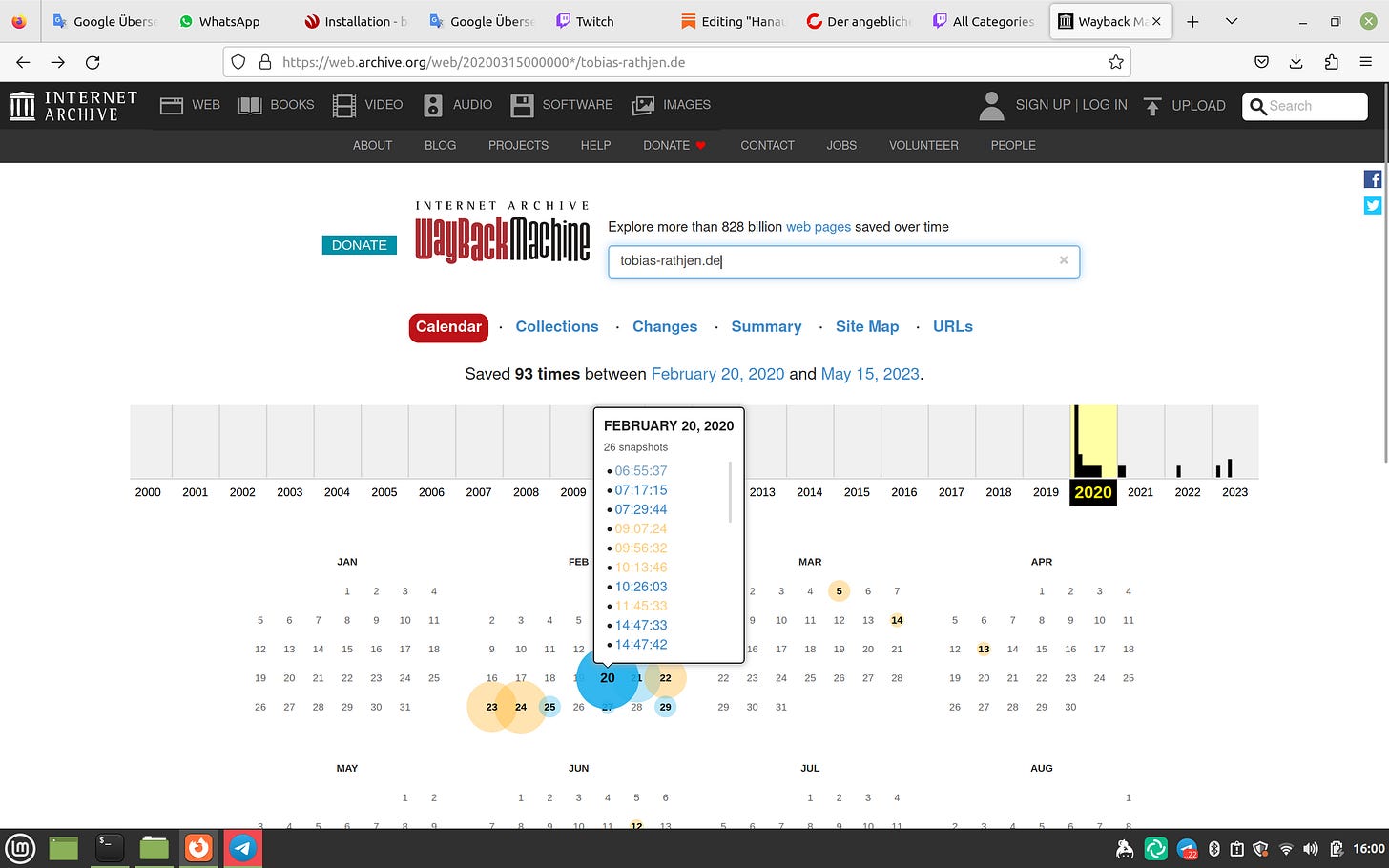Open the 06:55:37 snapshot
The height and width of the screenshot is (868, 1389).
coord(641,470)
